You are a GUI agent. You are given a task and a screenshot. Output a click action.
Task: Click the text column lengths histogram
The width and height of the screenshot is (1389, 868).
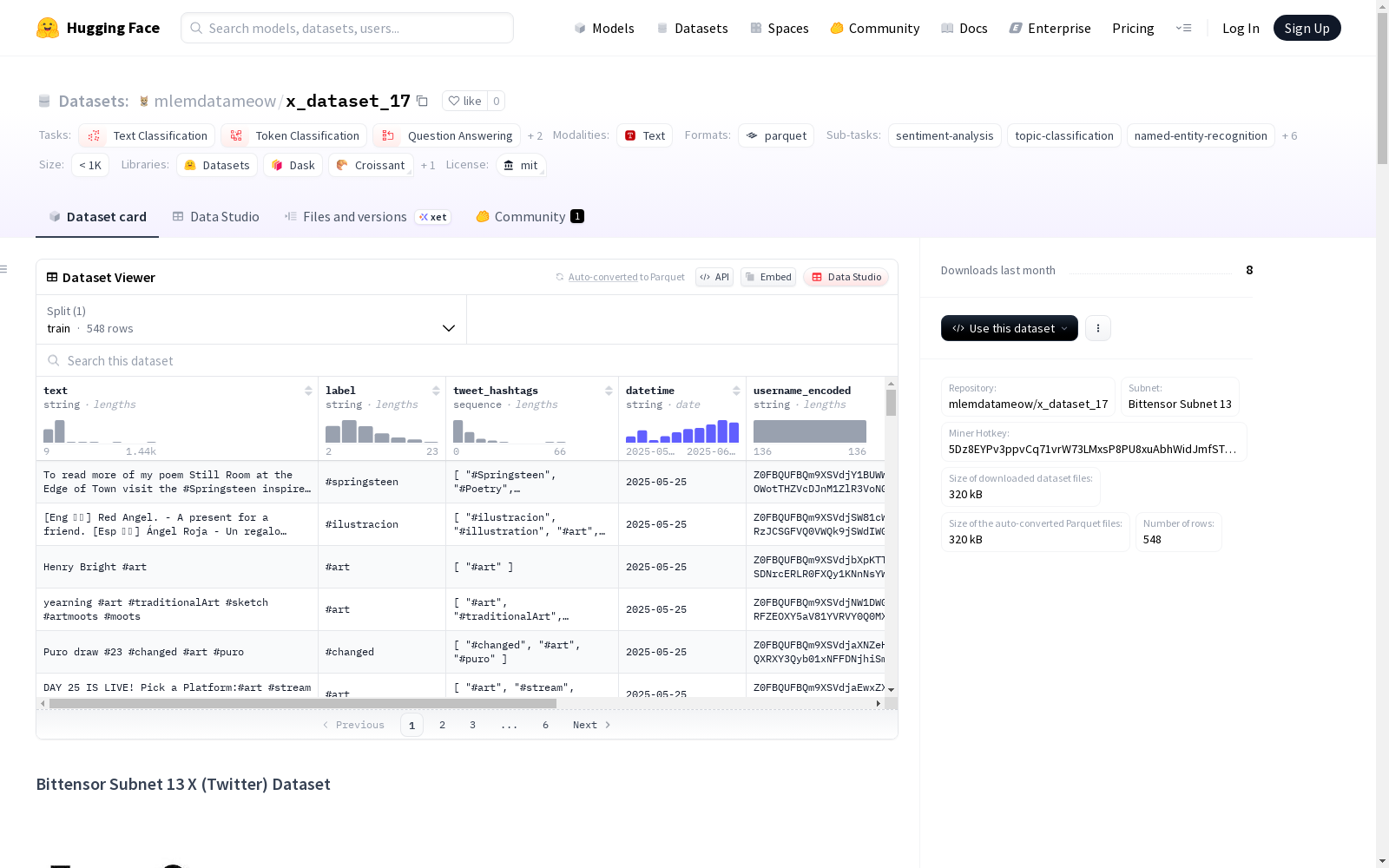[100, 431]
